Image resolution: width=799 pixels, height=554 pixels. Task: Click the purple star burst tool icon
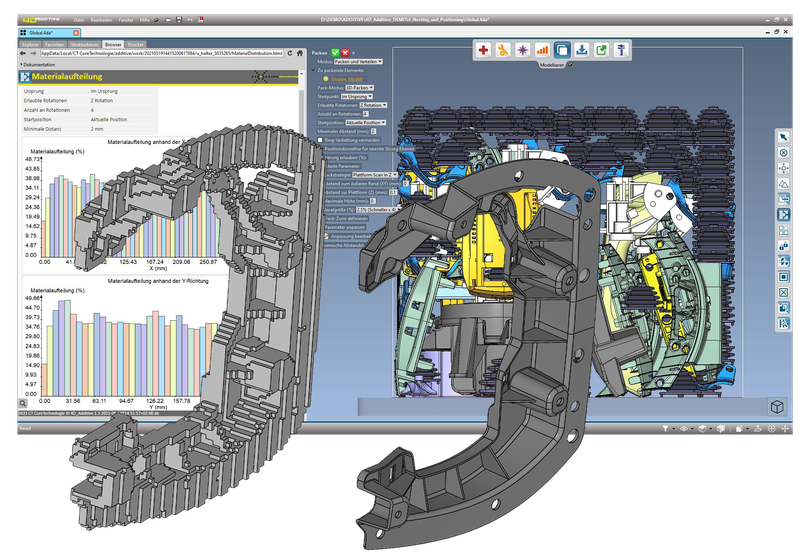tap(522, 49)
